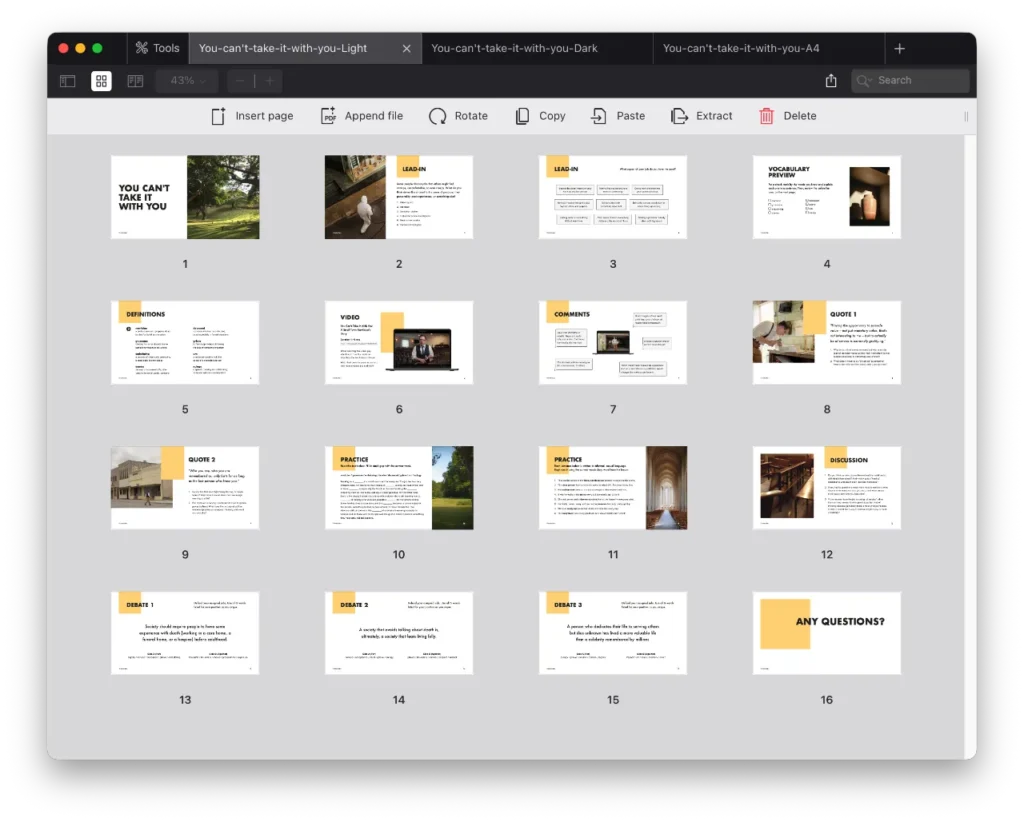
Task: Close the You-can't-take-it-with-you-Light tab
Action: point(406,48)
